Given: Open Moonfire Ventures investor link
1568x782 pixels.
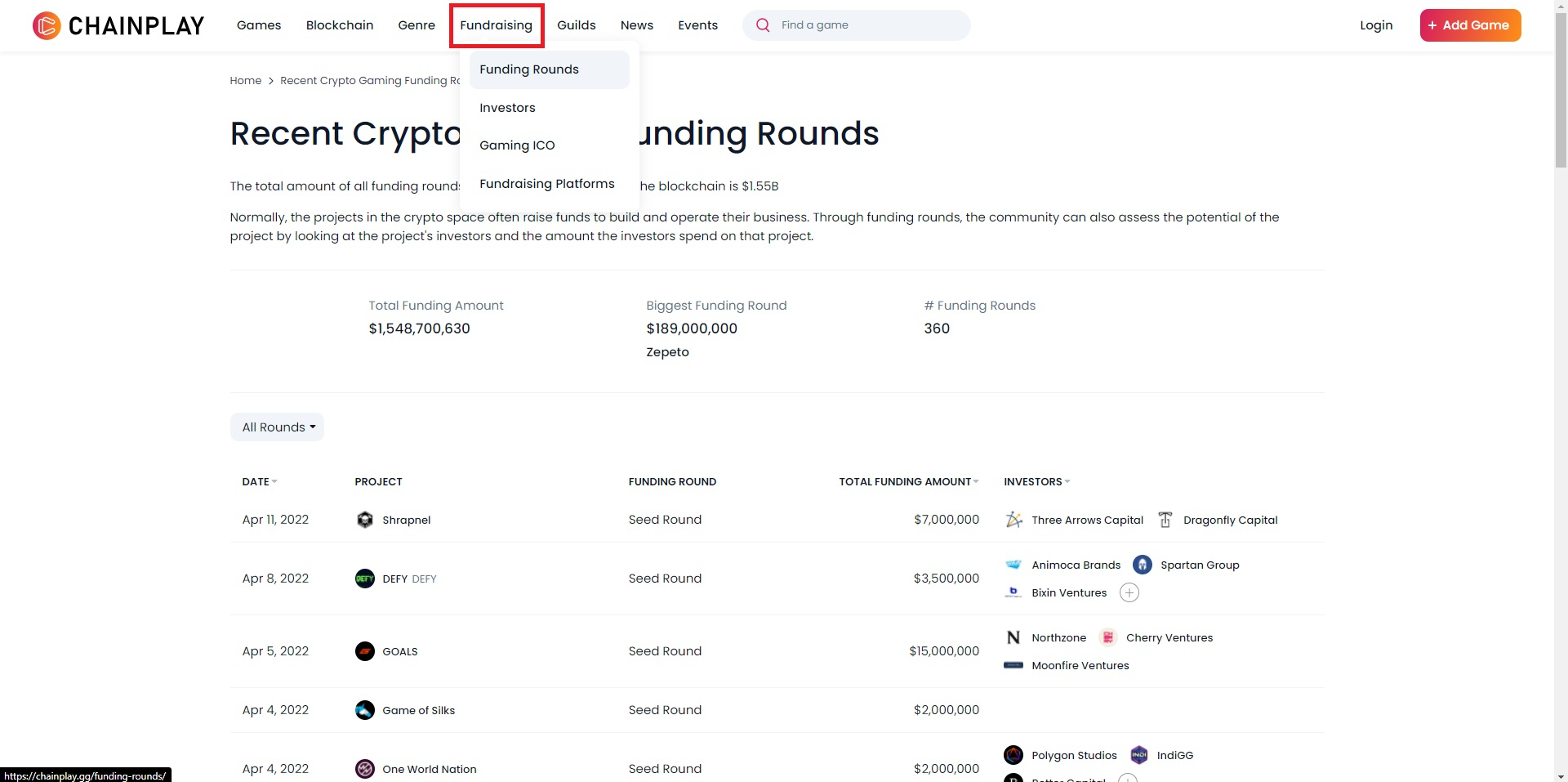Looking at the screenshot, I should coord(1080,665).
